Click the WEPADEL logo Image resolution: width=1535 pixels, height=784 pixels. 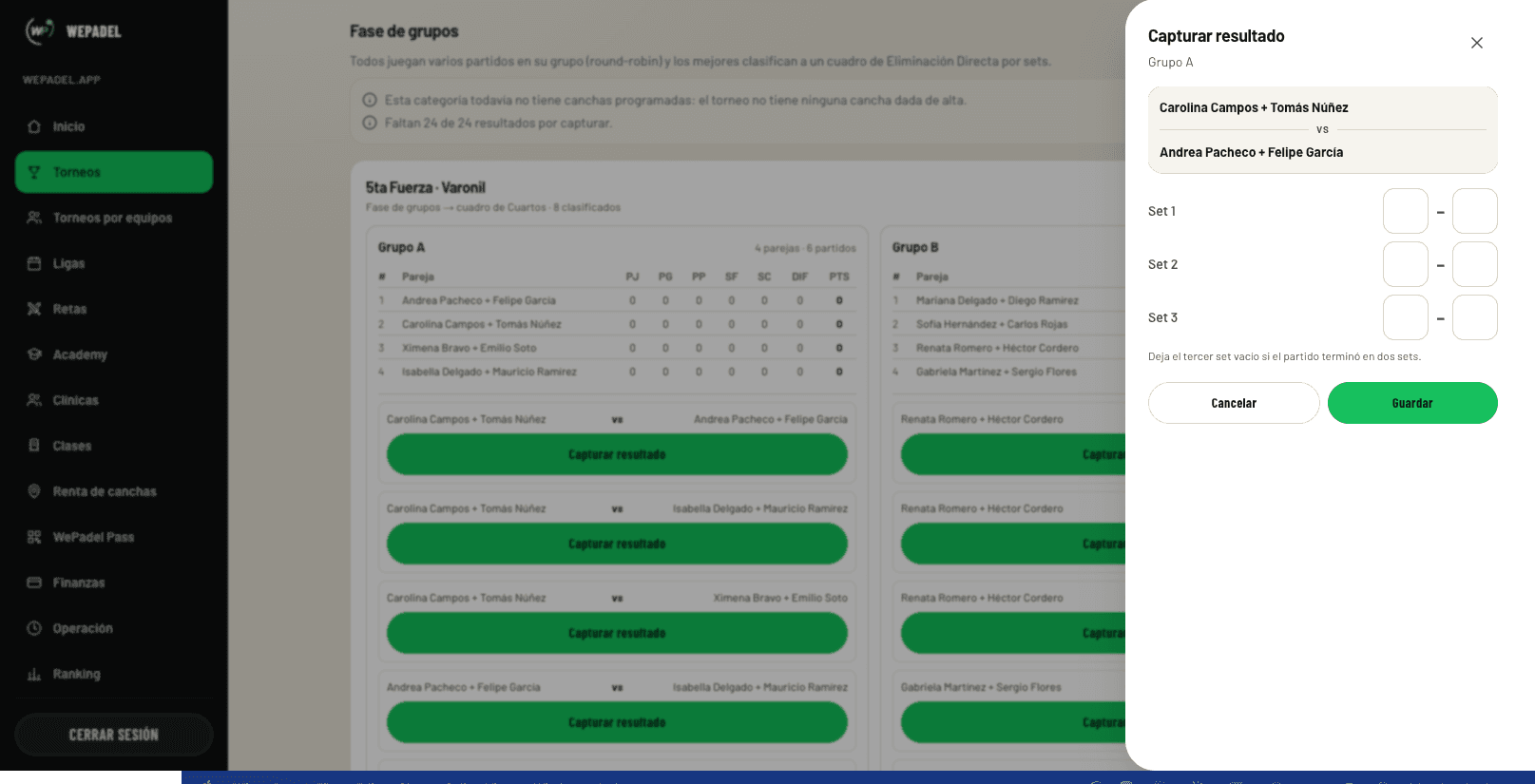click(x=73, y=31)
